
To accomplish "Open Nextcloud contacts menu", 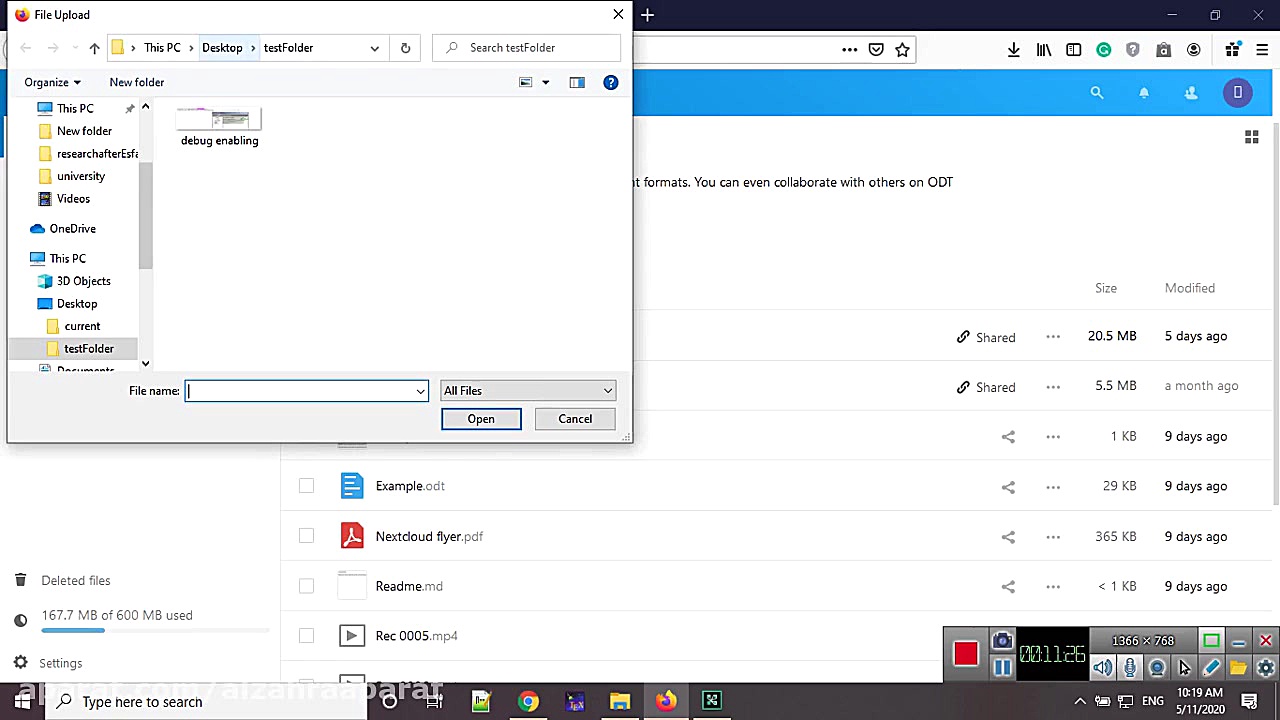I will coord(1191,93).
